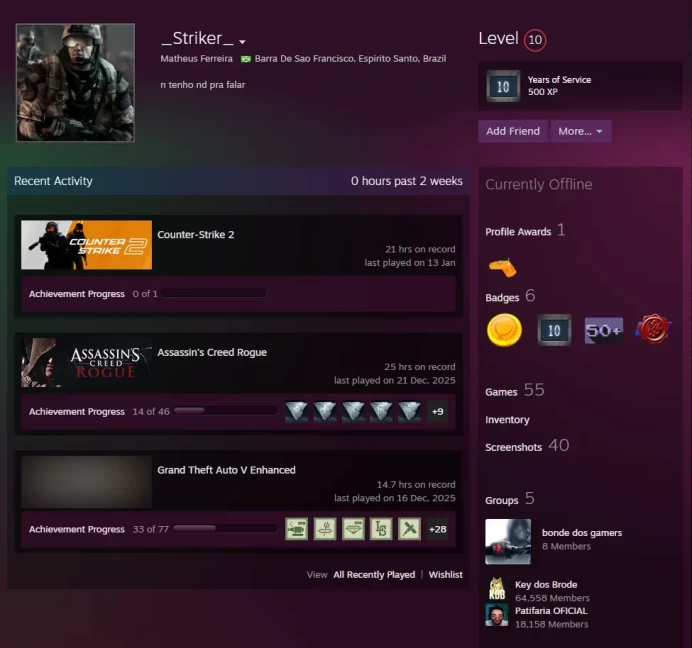692x648 pixels.
Task: Open the Key dos Brode group link
Action: pos(546,584)
